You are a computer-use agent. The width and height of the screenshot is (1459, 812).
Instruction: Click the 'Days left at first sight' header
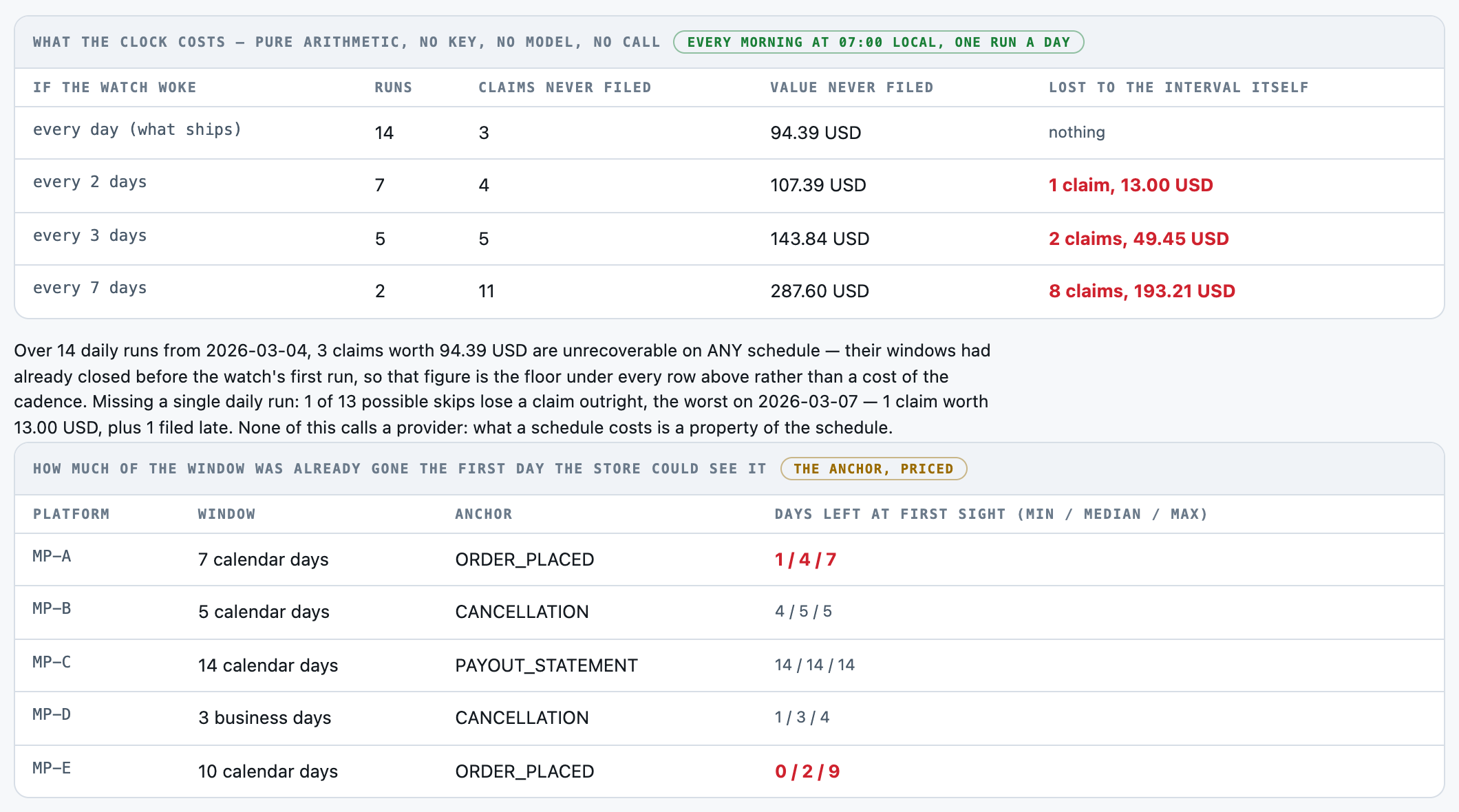pos(991,514)
